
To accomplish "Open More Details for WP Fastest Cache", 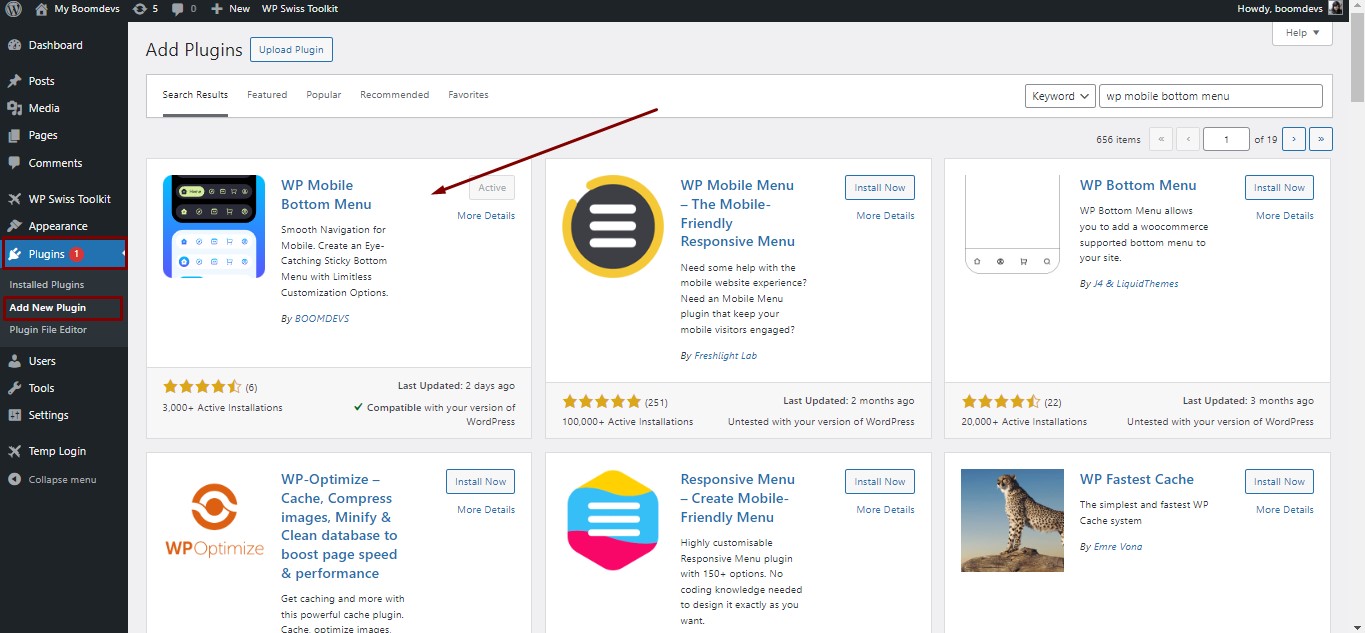I will (1285, 510).
